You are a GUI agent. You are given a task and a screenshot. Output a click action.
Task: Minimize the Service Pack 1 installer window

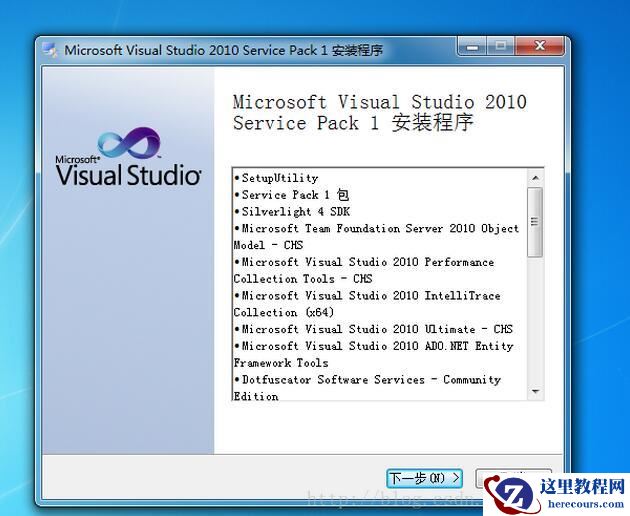[x=472, y=46]
